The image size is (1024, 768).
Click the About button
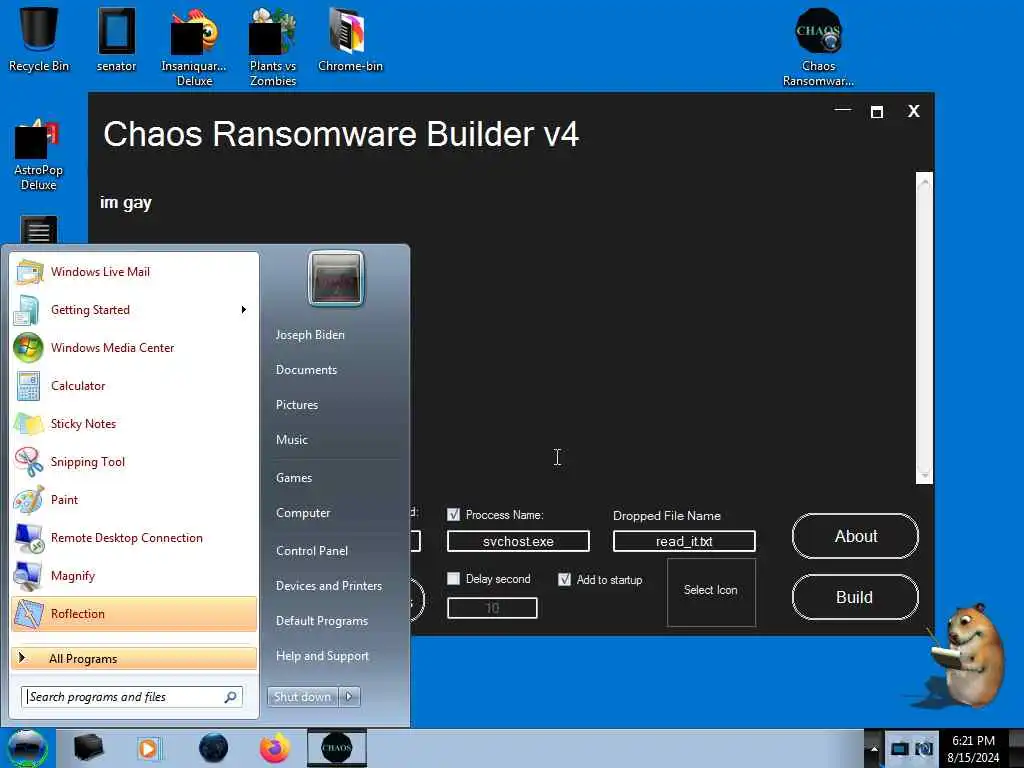coord(856,536)
